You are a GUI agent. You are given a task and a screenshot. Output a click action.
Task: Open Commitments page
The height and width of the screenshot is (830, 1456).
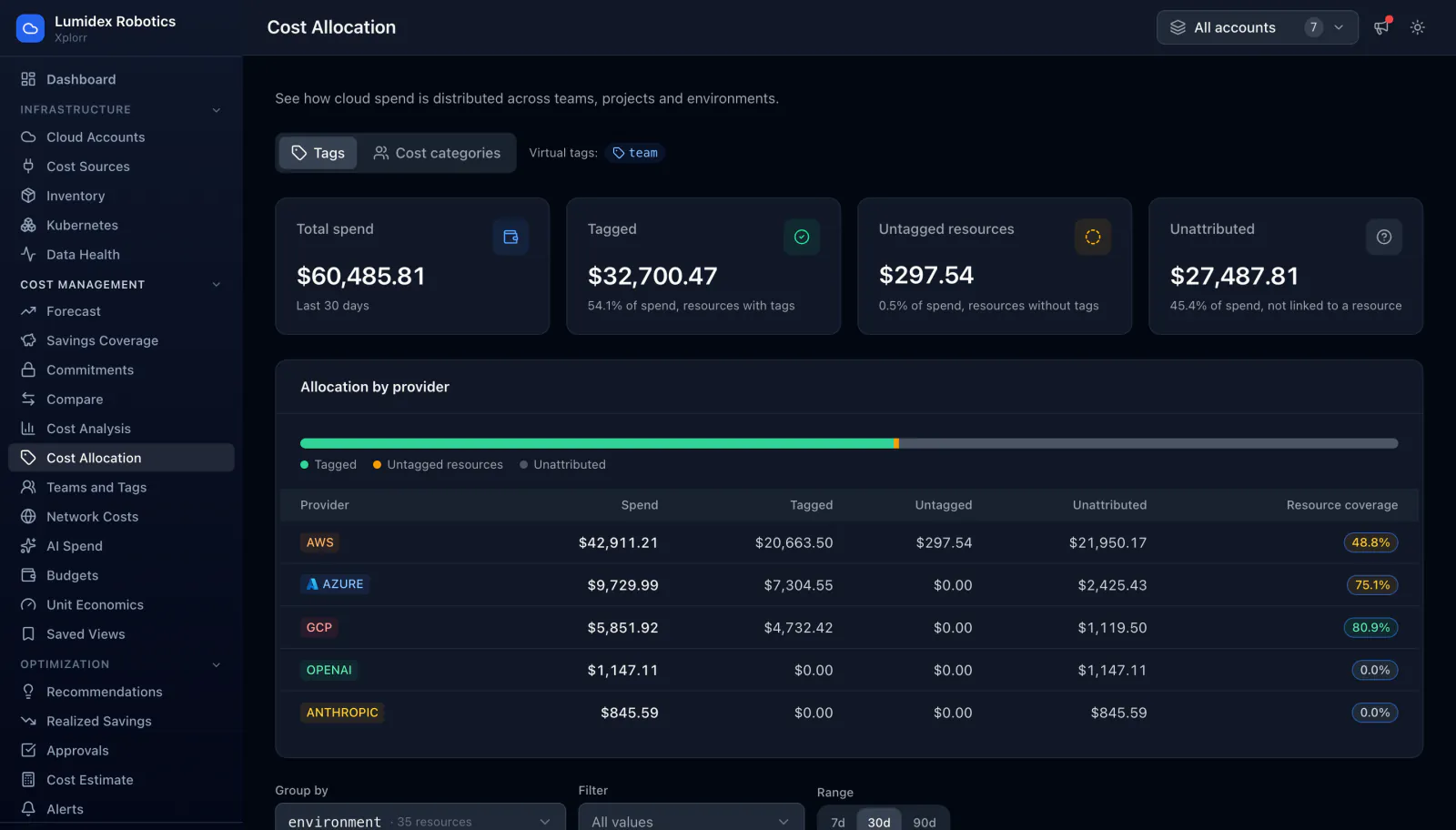pos(121,369)
